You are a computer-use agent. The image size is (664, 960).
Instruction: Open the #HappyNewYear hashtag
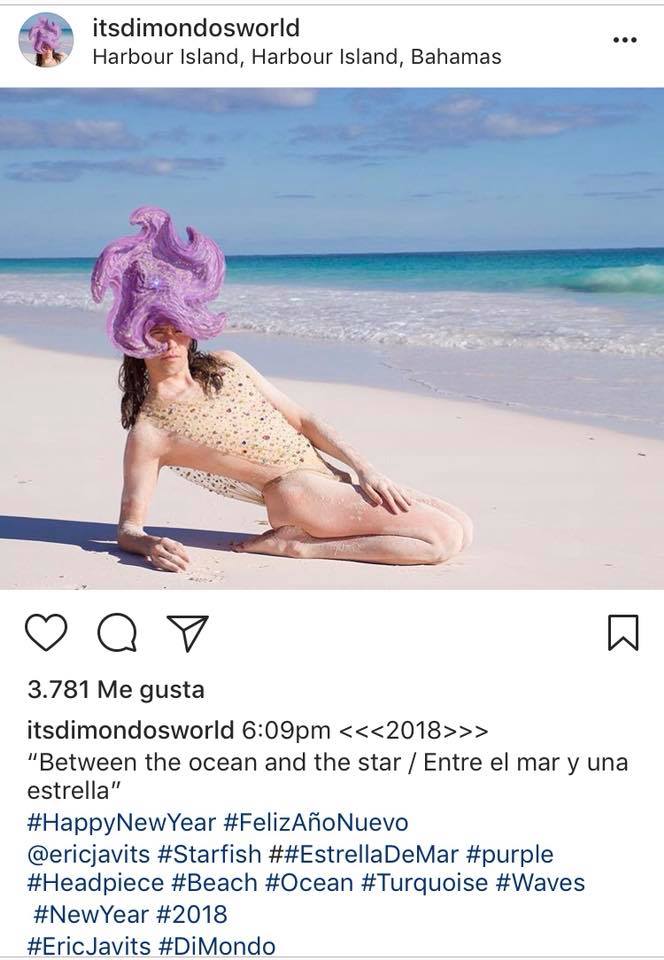(121, 822)
